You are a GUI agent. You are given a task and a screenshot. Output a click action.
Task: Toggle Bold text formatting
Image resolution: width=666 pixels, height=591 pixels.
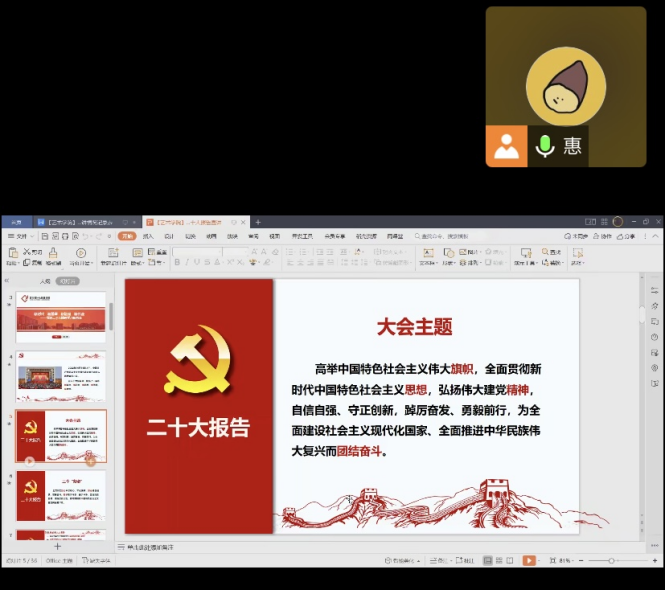pyautogui.click(x=177, y=263)
